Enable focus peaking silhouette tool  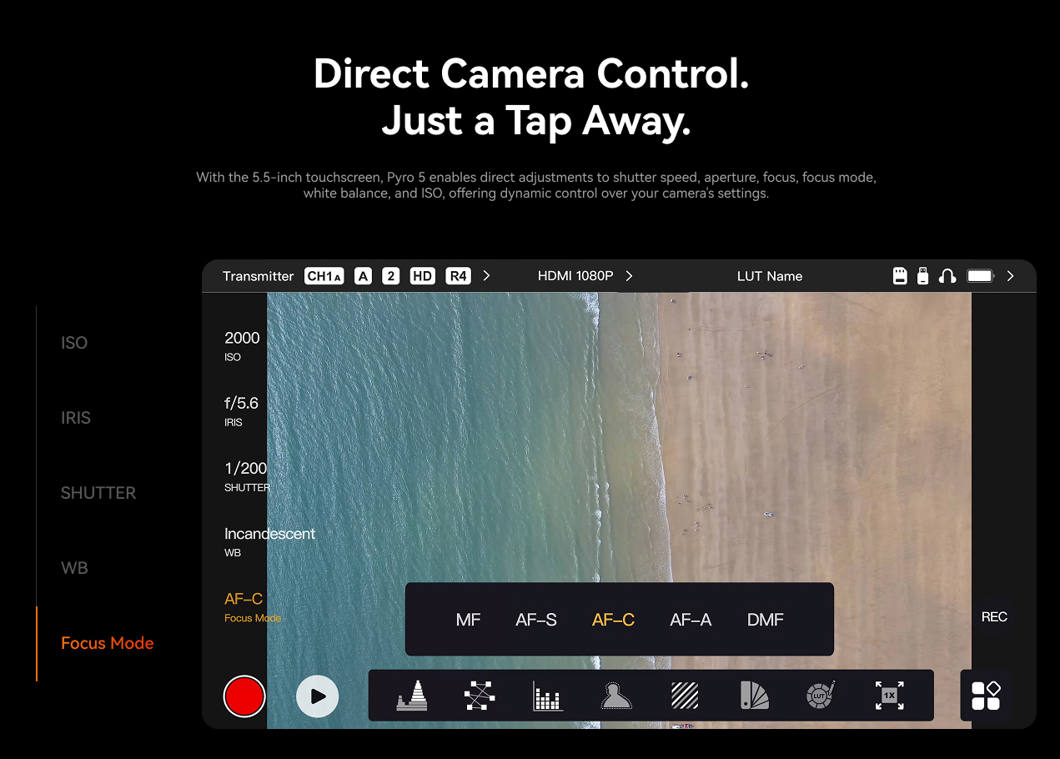tap(616, 696)
